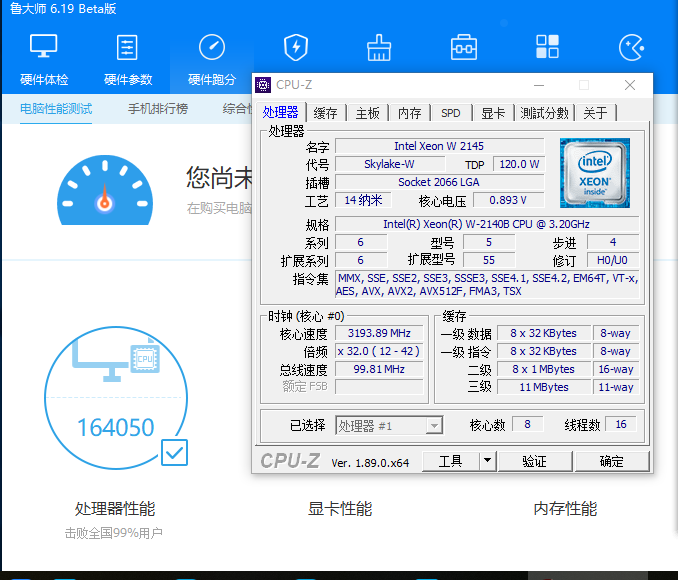
Task: Click the TDP value 120.0 W
Action: 519,164
